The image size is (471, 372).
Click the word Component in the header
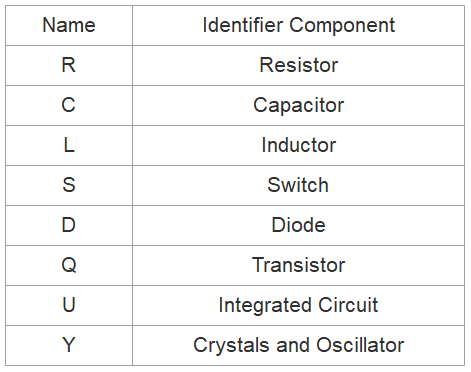coord(342,26)
